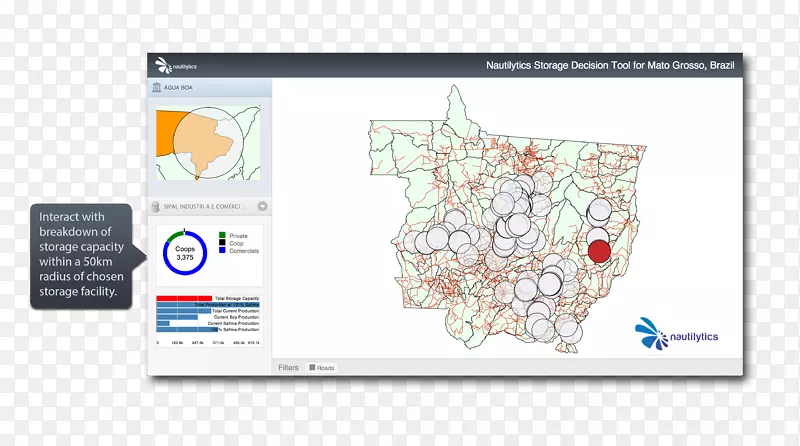The height and width of the screenshot is (446, 800).
Task: Click the Filters label in bottom bar
Action: click(x=289, y=368)
